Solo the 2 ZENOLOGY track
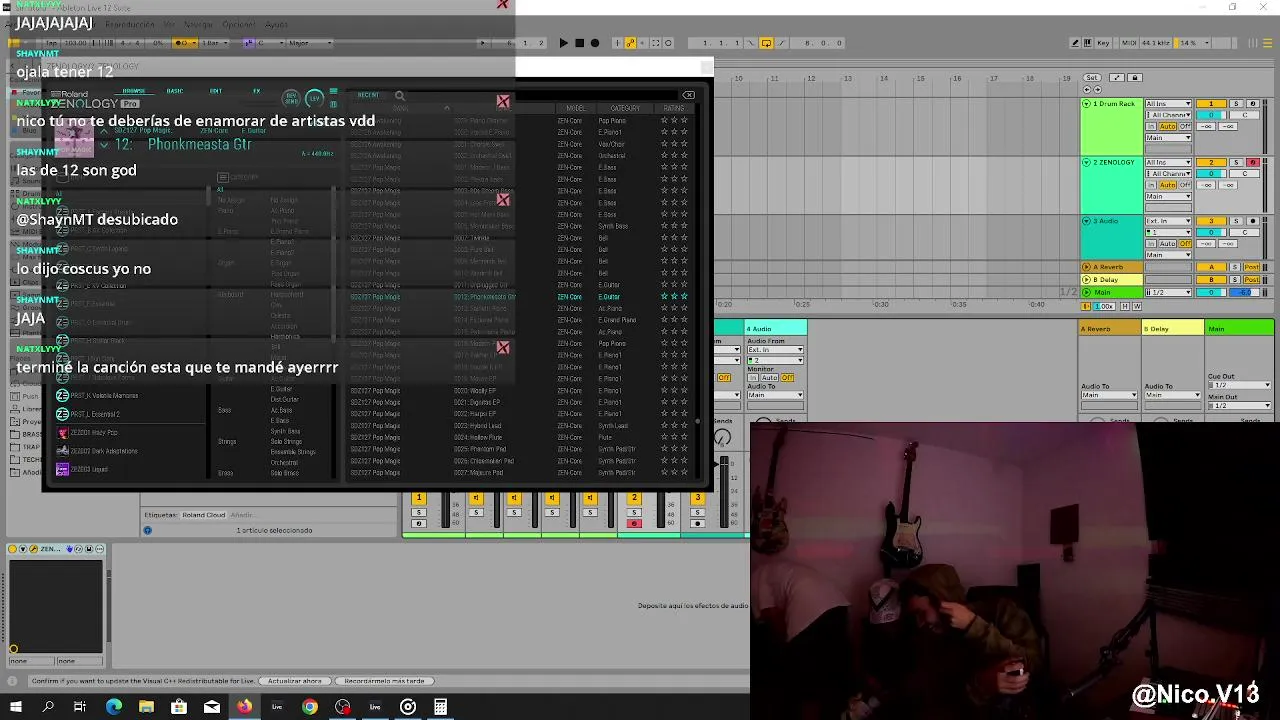 (1236, 162)
